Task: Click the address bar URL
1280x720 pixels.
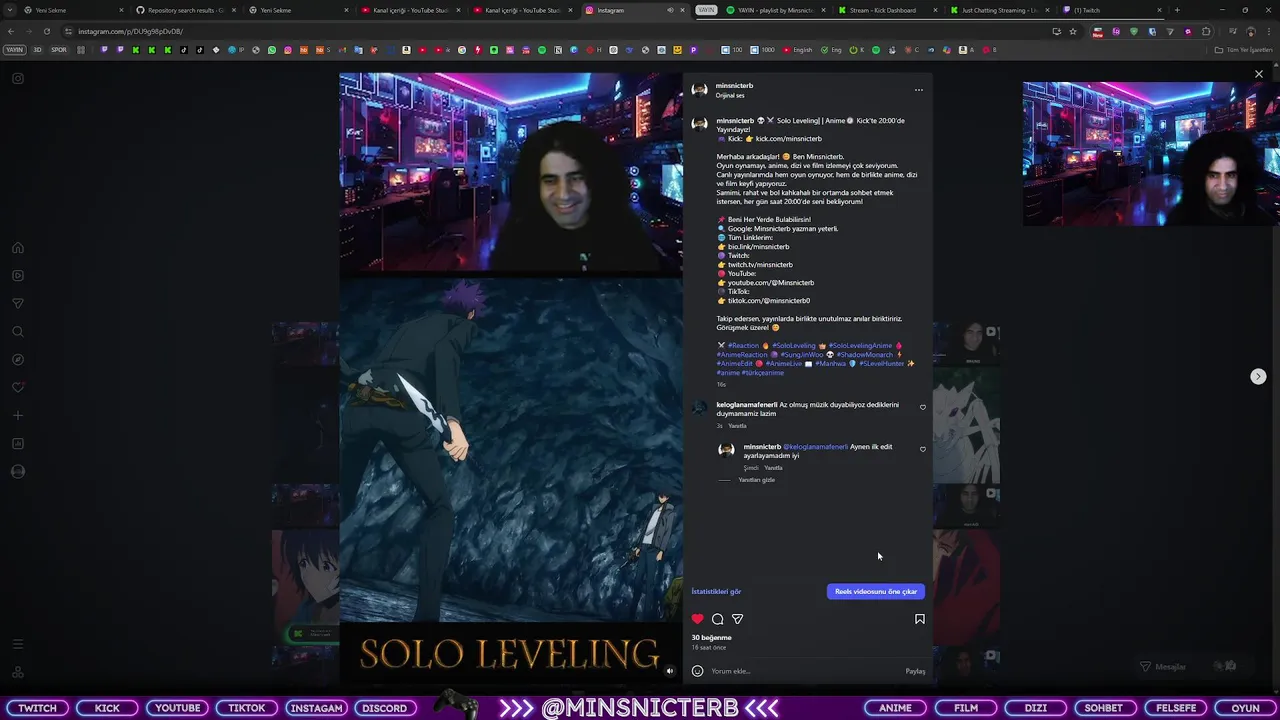Action: tap(130, 31)
